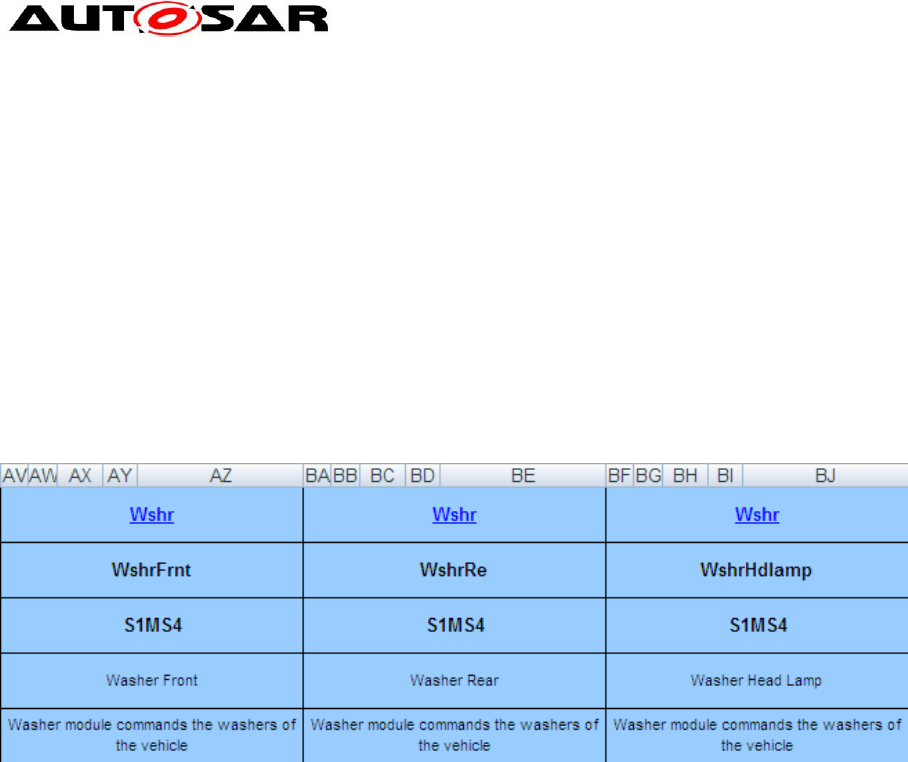The width and height of the screenshot is (908, 762).
Task: Click the WshrFrnt cell
Action: click(152, 570)
